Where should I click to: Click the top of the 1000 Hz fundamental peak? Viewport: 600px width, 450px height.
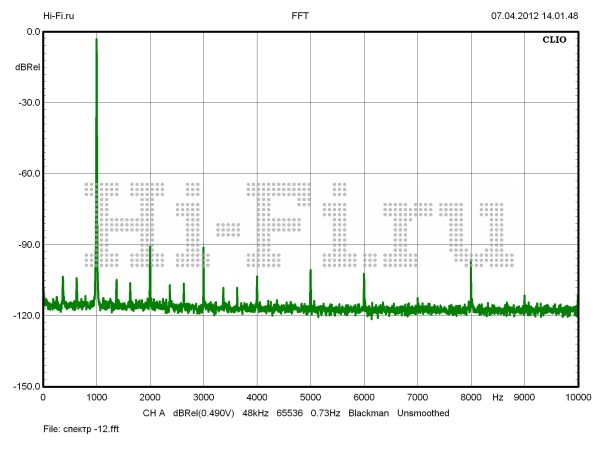pos(96,40)
